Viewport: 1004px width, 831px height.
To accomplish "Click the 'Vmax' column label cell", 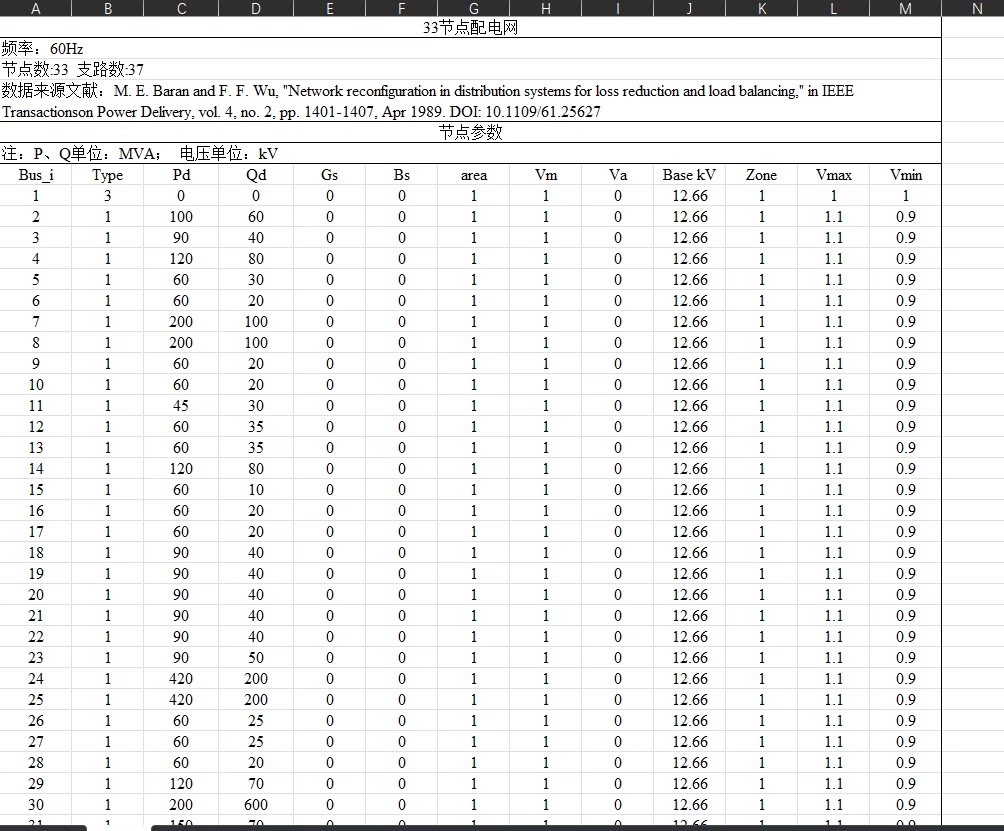I will (x=834, y=175).
